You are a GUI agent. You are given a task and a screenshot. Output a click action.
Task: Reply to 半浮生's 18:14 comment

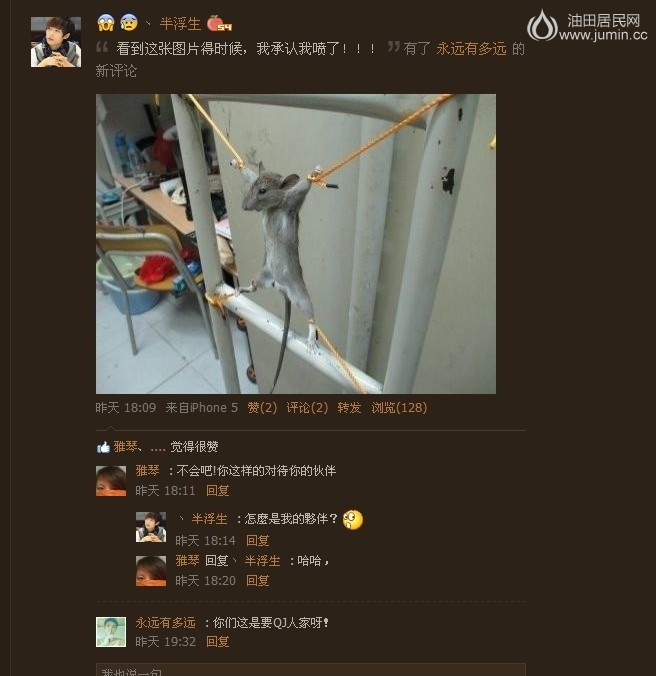click(x=258, y=540)
